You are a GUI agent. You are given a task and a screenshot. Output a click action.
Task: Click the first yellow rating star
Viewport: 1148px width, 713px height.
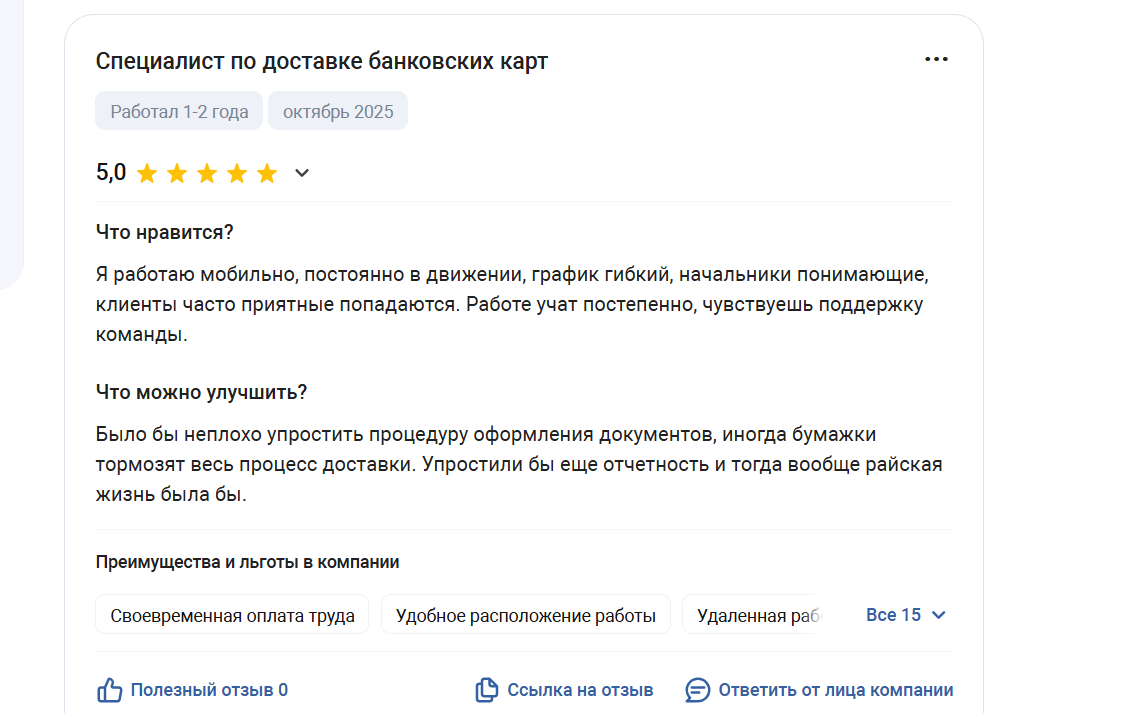pos(147,174)
